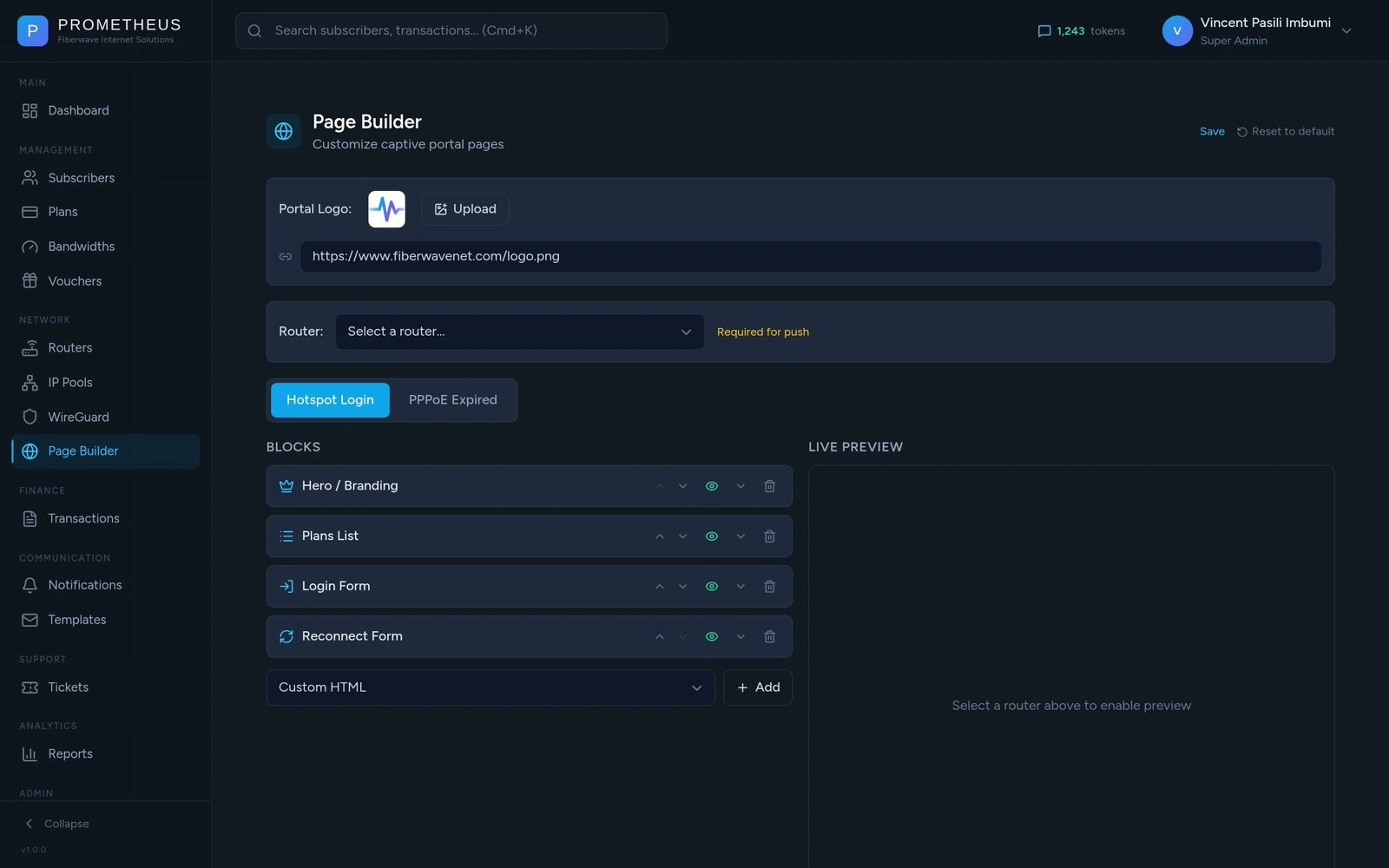Click the Add block button

click(x=758, y=687)
